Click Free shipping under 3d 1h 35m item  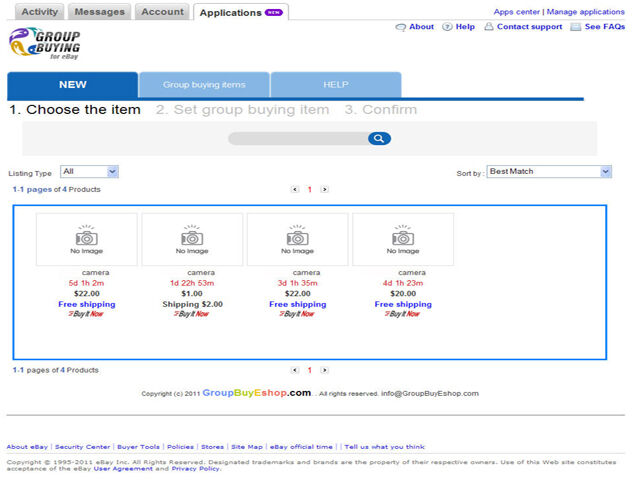pyautogui.click(x=298, y=304)
